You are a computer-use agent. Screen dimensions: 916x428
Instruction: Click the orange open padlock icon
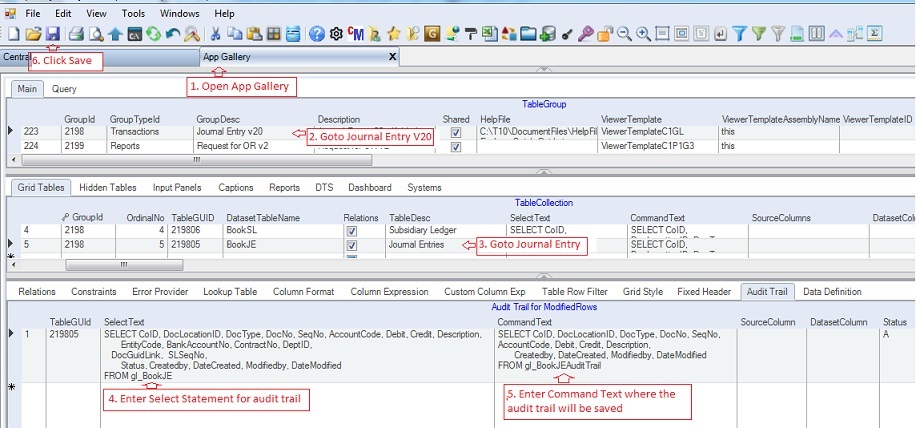click(605, 34)
